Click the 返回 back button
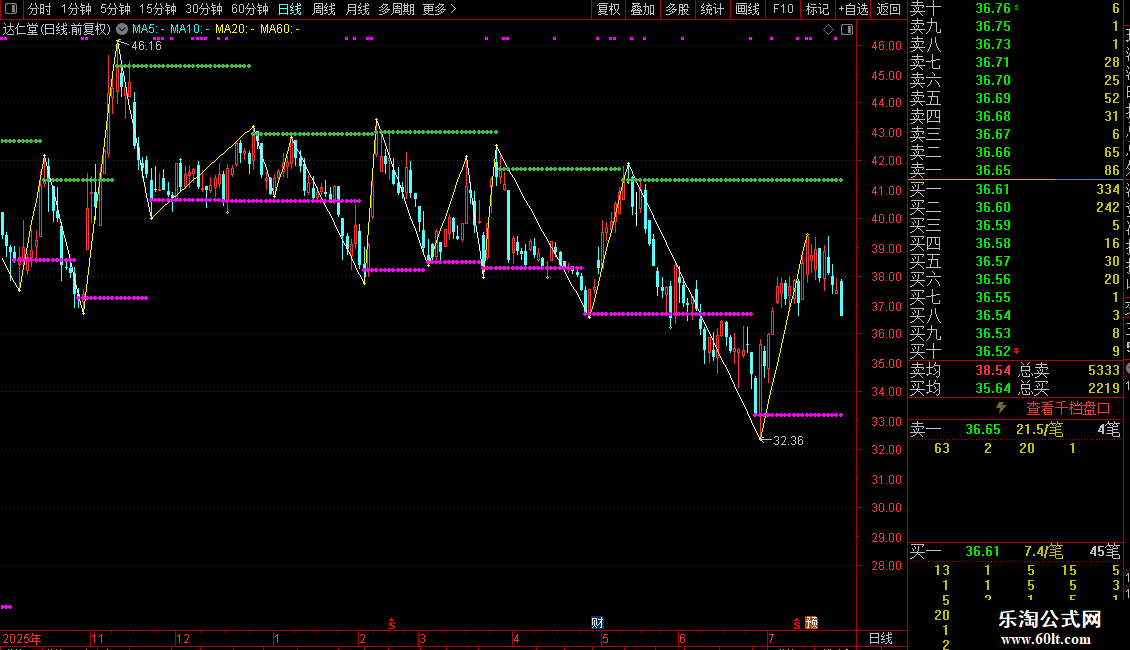Screen dimensions: 1130x650 click(x=889, y=9)
